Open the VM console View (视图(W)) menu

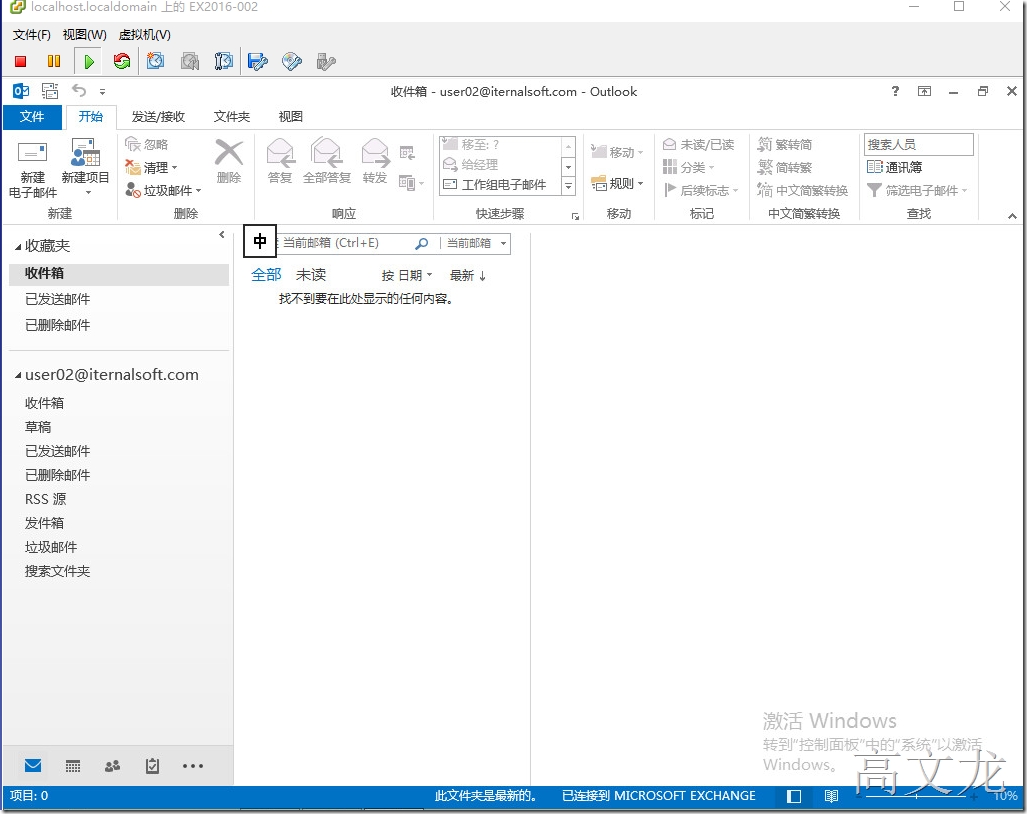point(84,35)
